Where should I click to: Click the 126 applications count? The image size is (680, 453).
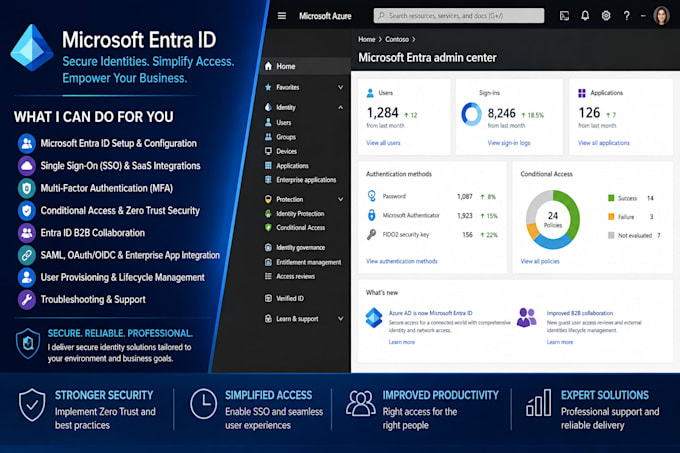click(x=589, y=113)
